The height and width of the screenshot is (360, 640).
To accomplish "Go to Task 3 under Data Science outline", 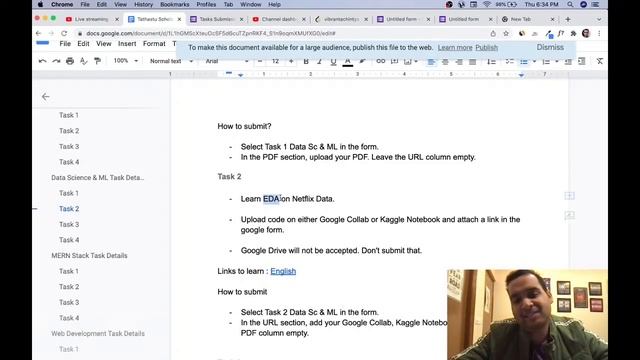I will 69,224.
